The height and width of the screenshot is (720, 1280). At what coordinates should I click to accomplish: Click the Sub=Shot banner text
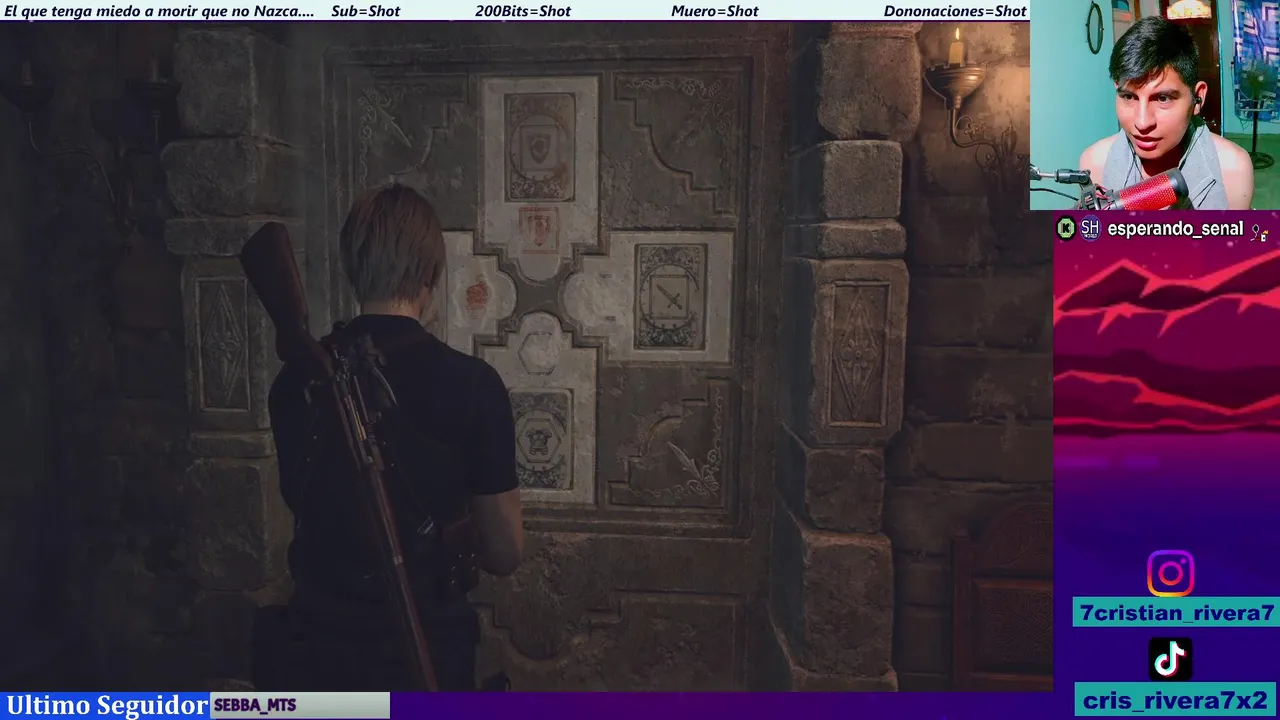point(365,11)
